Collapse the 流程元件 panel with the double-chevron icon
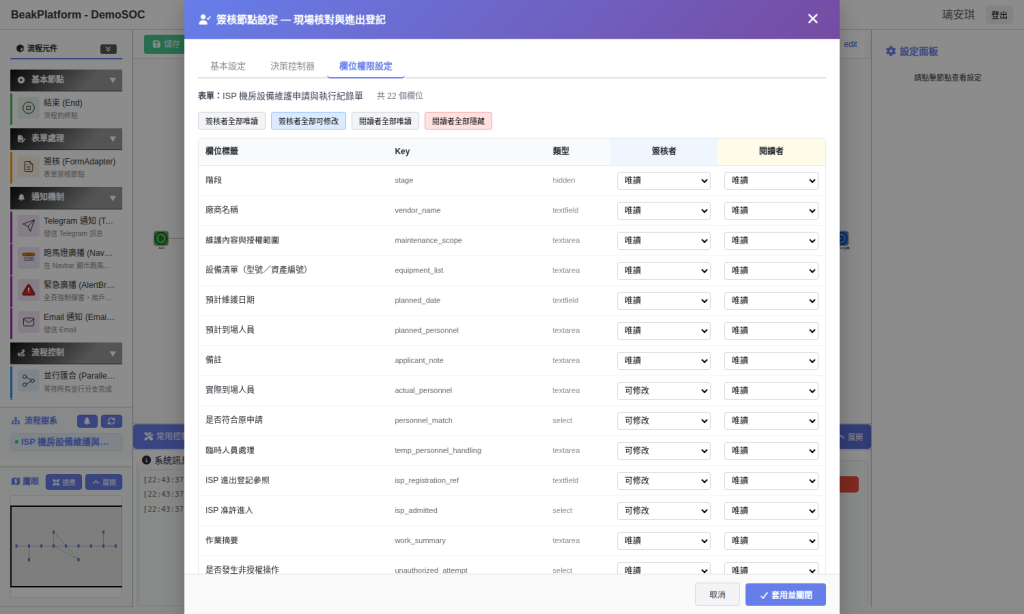1024x614 pixels. [108, 49]
